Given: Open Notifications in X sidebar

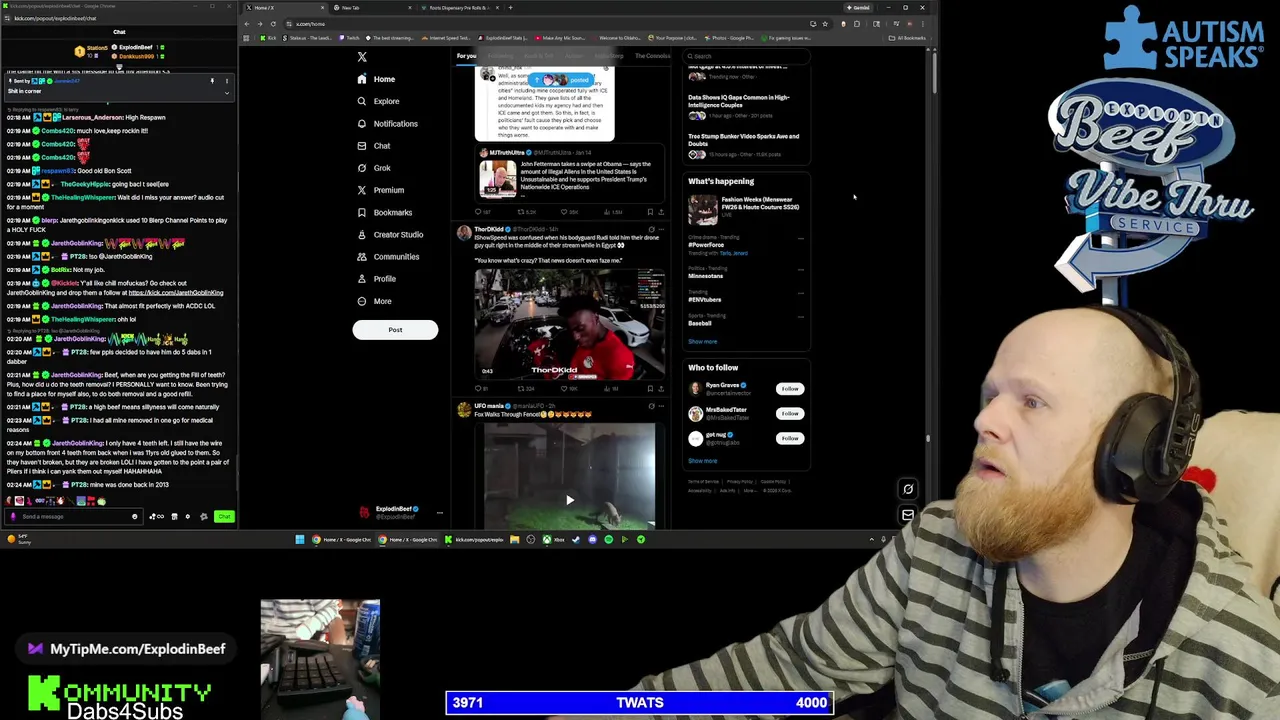Looking at the screenshot, I should [x=388, y=124].
